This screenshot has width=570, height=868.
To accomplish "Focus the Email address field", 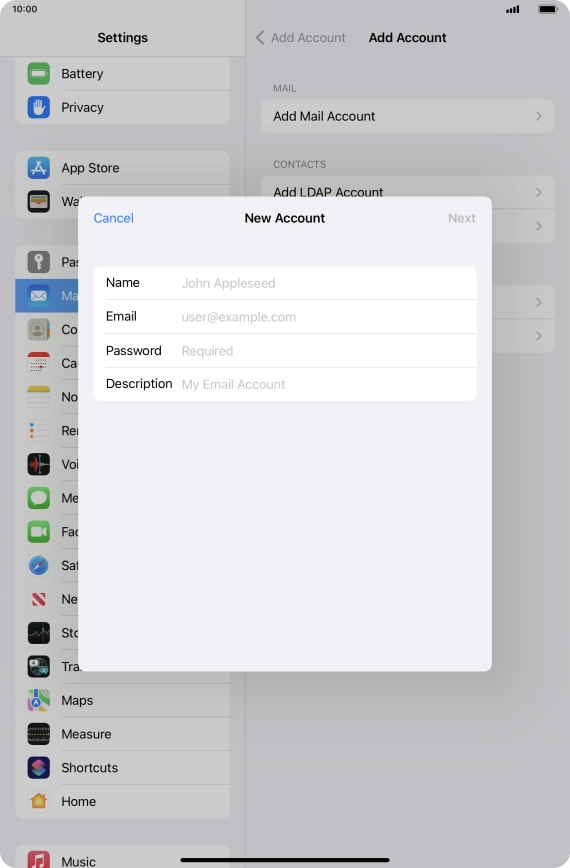I will pyautogui.click(x=285, y=317).
